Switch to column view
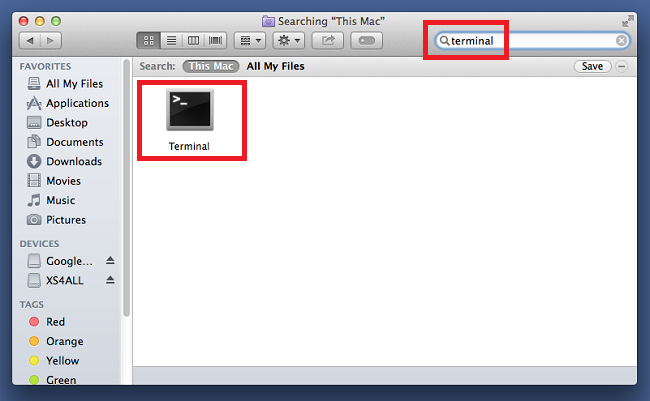Screen dimensions: 650x401 [x=192, y=41]
